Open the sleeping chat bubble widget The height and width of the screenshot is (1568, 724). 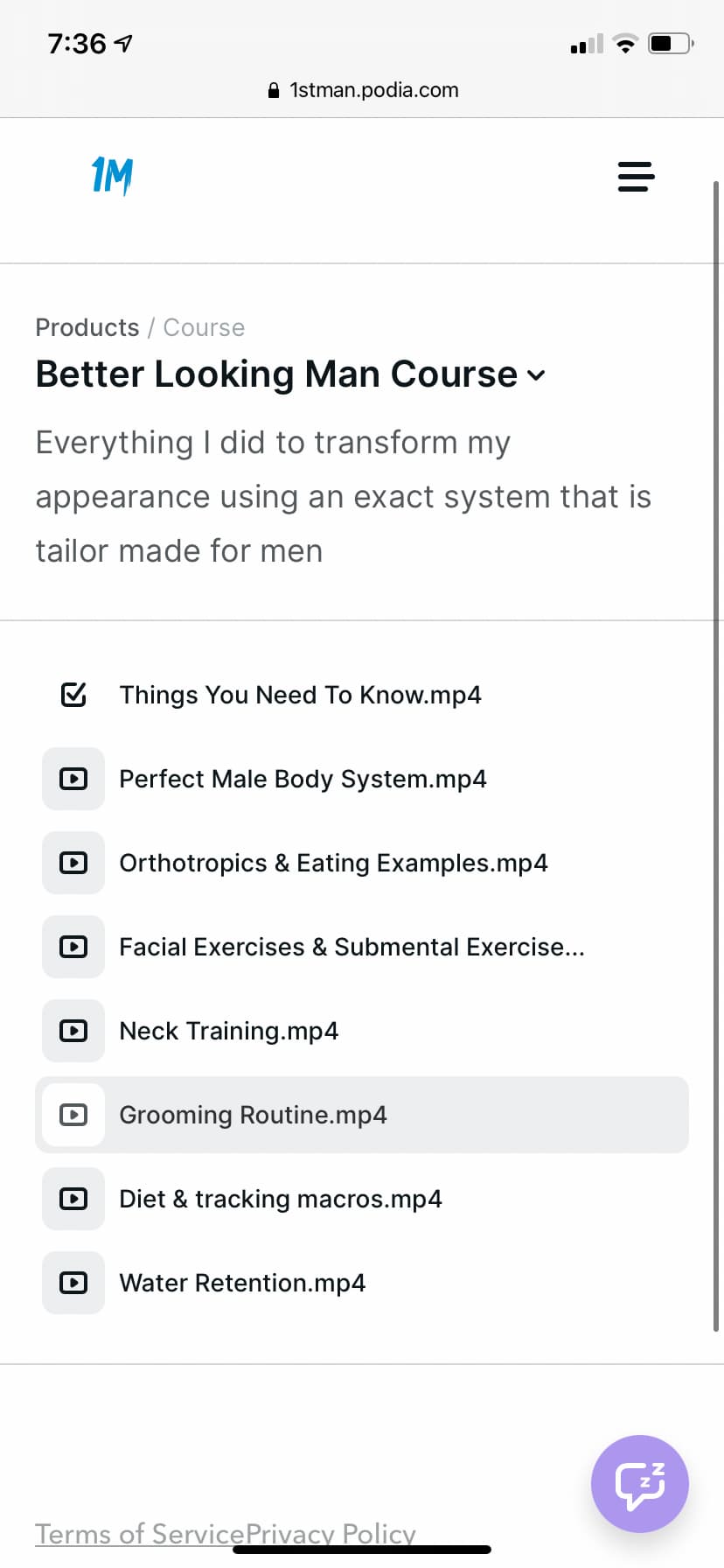(x=640, y=1483)
